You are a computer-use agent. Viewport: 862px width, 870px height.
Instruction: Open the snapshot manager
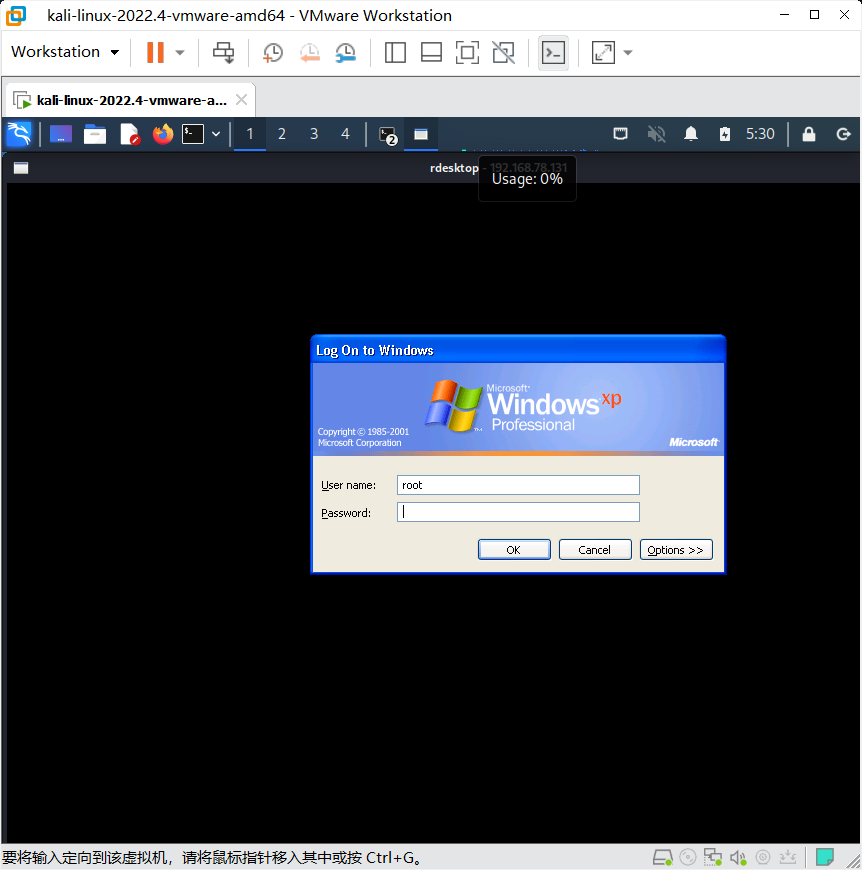(346, 53)
